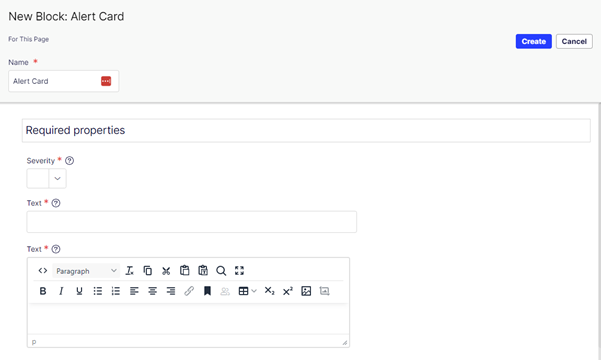The width and height of the screenshot is (601, 360).
Task: Toggle underline formatting
Action: pyautogui.click(x=79, y=291)
